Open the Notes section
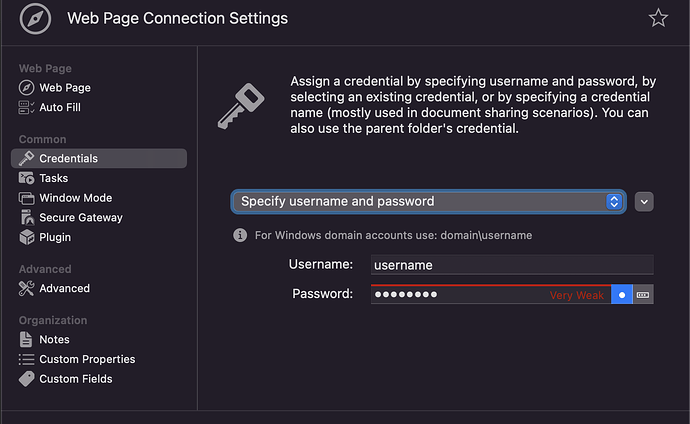The image size is (690, 424). click(x=54, y=340)
